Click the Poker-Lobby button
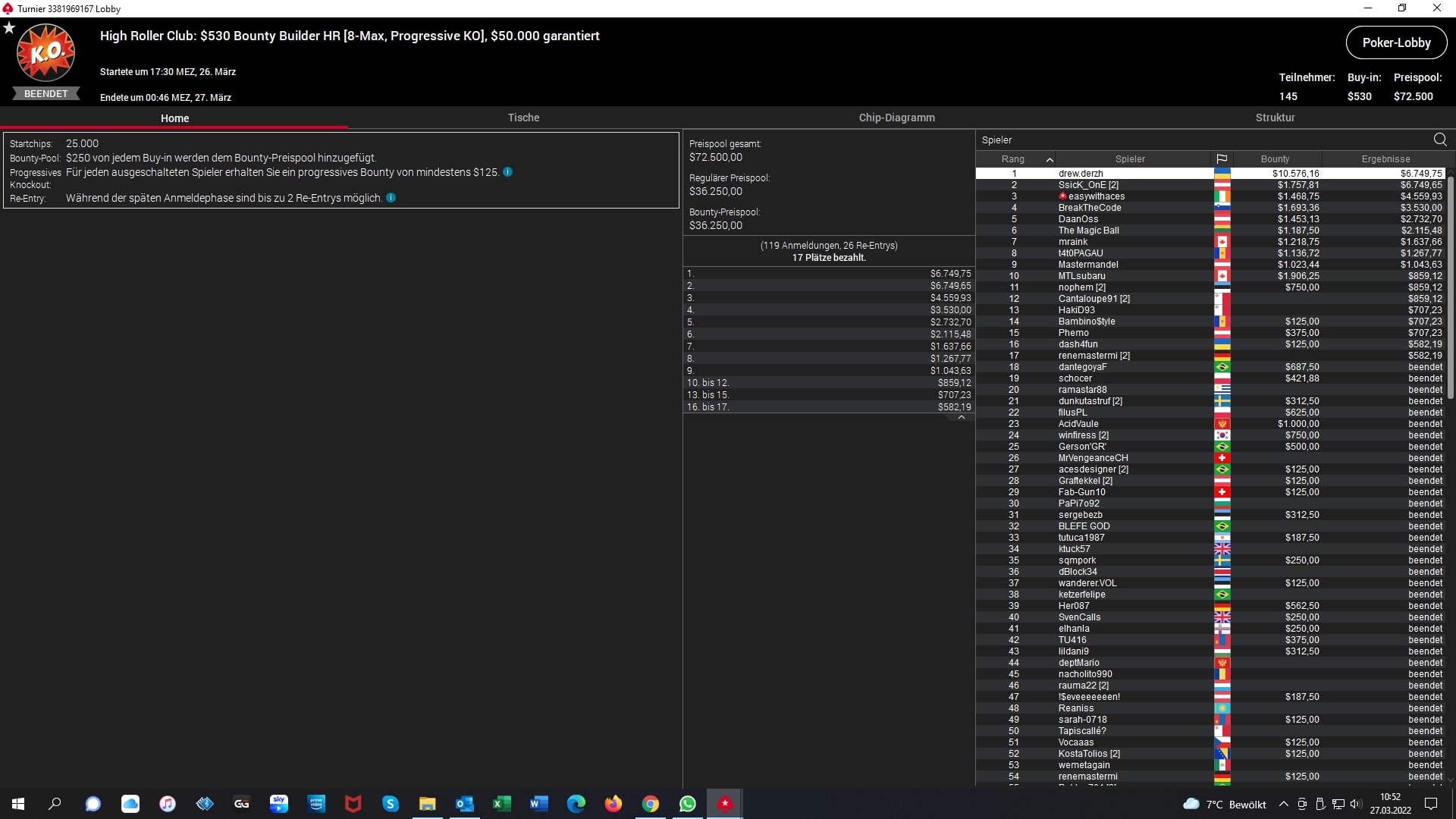 coord(1396,42)
